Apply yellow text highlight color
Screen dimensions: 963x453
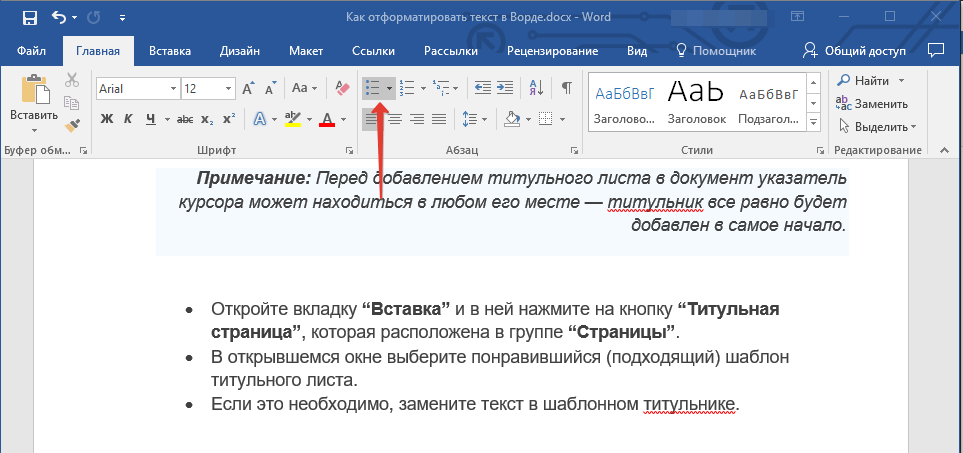point(294,119)
